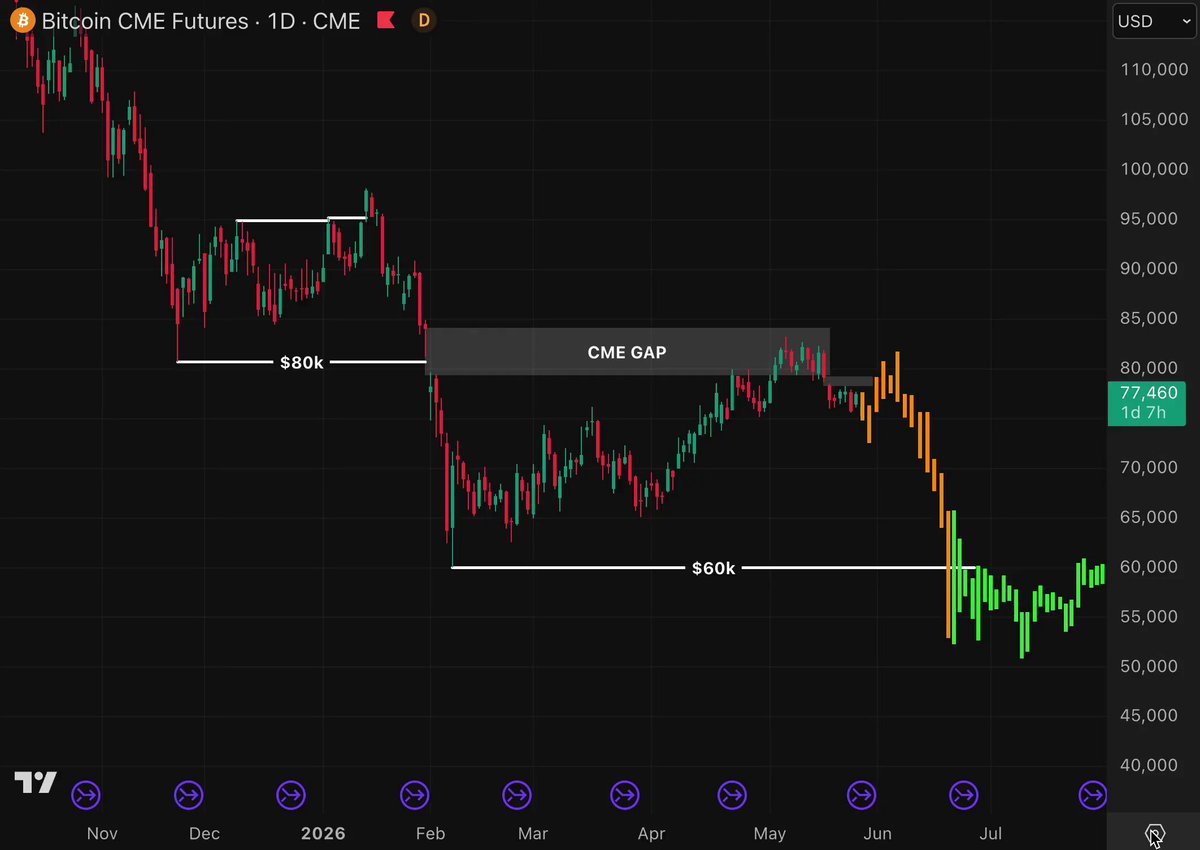This screenshot has width=1200, height=850.
Task: Click the Dec label on the time axis
Action: coord(204,833)
